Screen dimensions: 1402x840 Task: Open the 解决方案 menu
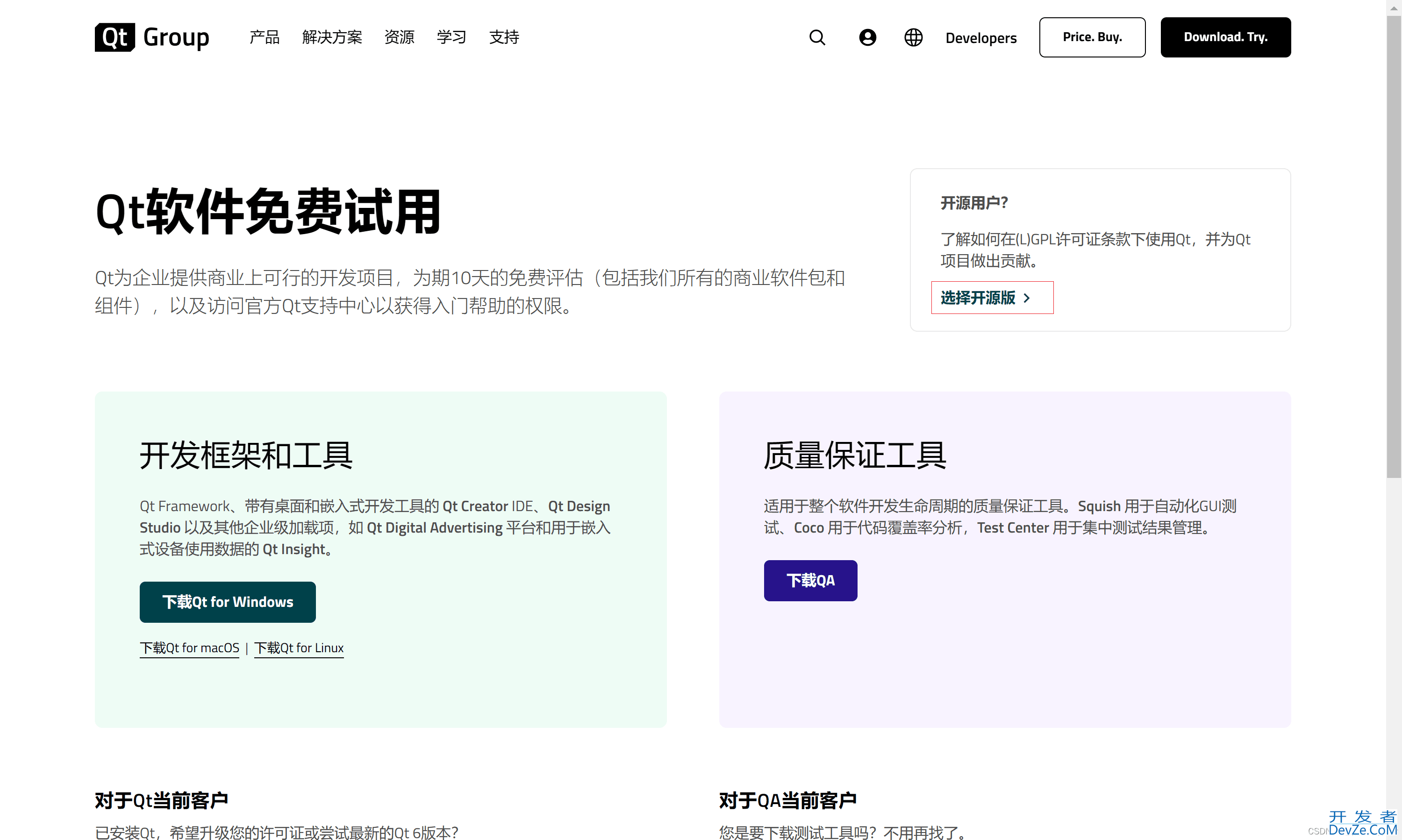click(x=332, y=37)
